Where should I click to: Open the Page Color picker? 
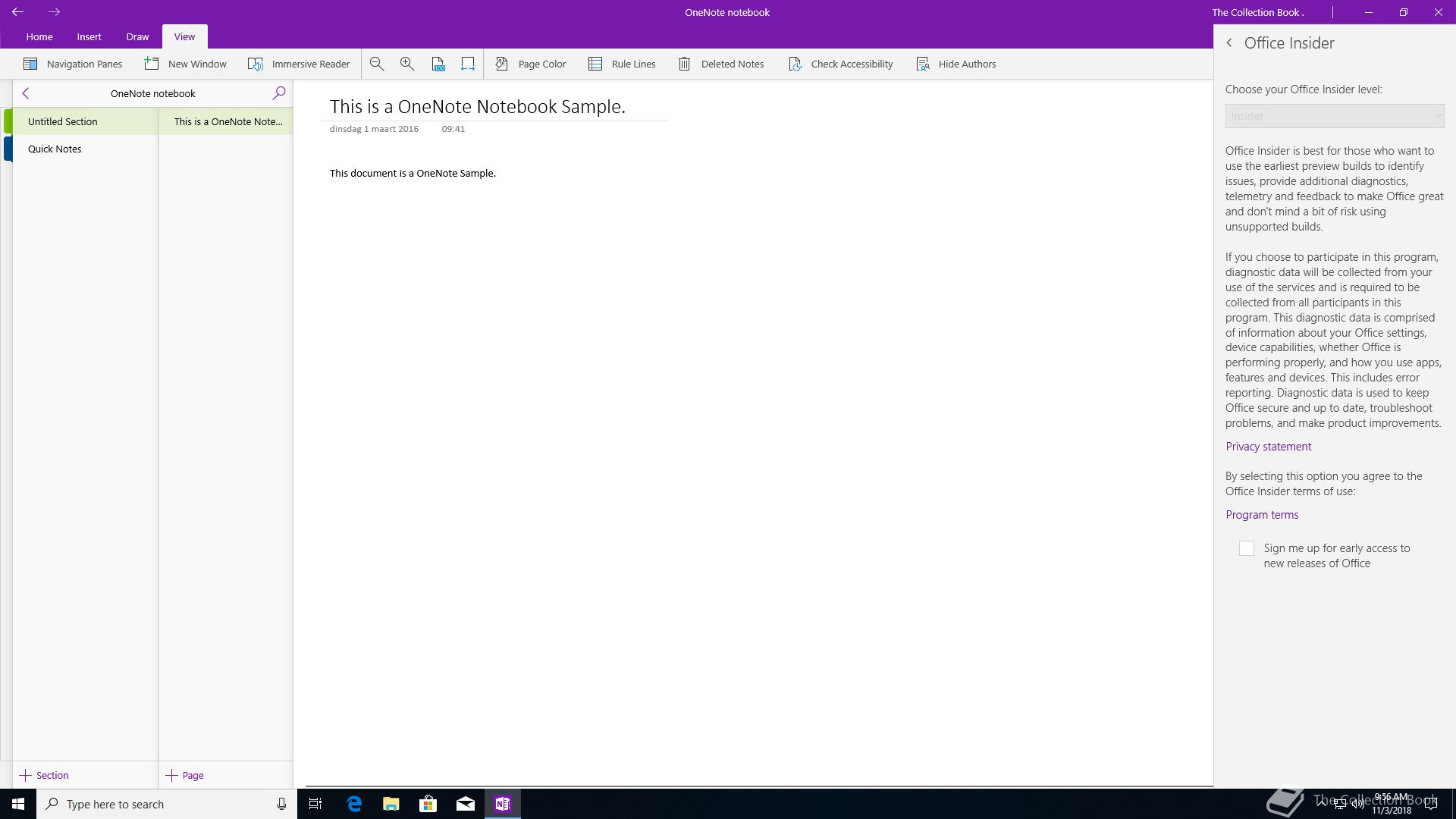[531, 64]
